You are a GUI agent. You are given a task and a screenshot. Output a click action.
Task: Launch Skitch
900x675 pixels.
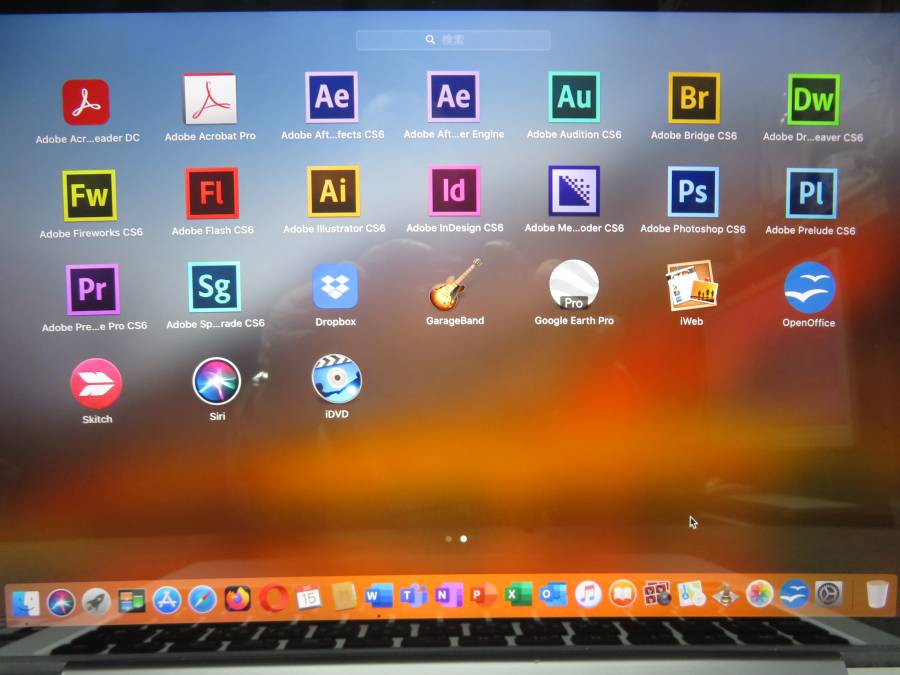96,383
